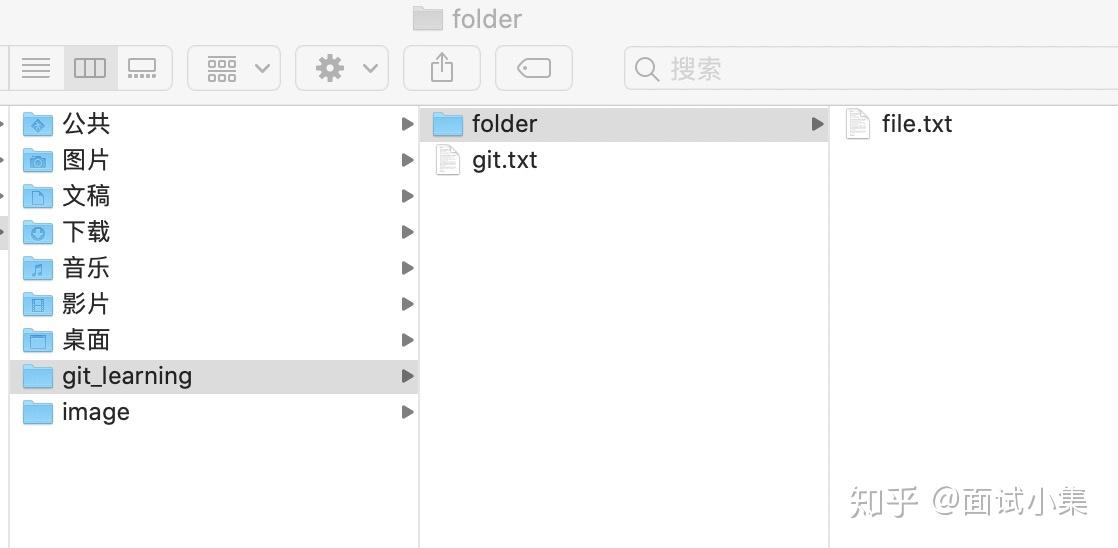1118x548 pixels.
Task: Select the 影片 folder icon
Action: pyautogui.click(x=38, y=304)
